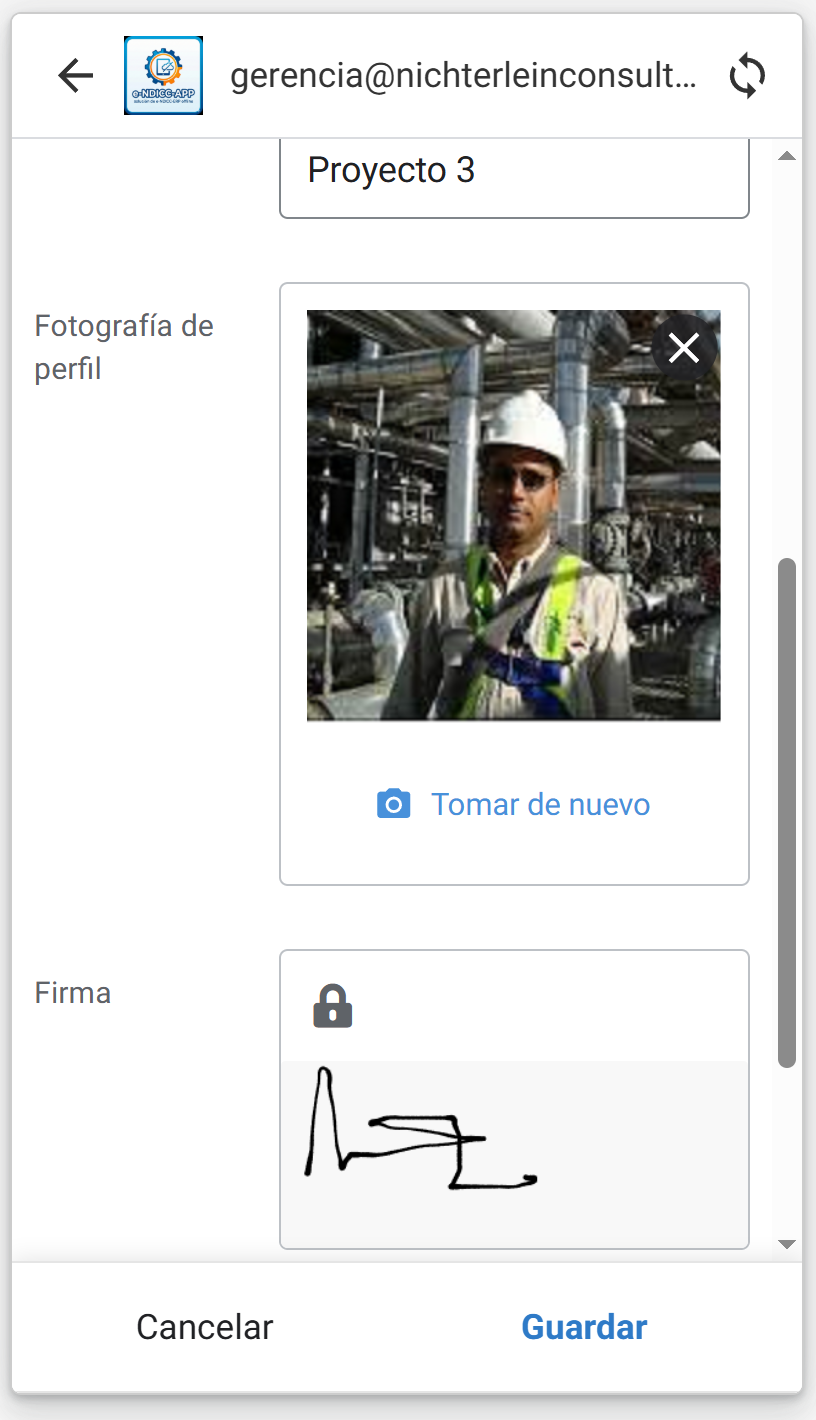Click the Firma field label

pyautogui.click(x=73, y=993)
